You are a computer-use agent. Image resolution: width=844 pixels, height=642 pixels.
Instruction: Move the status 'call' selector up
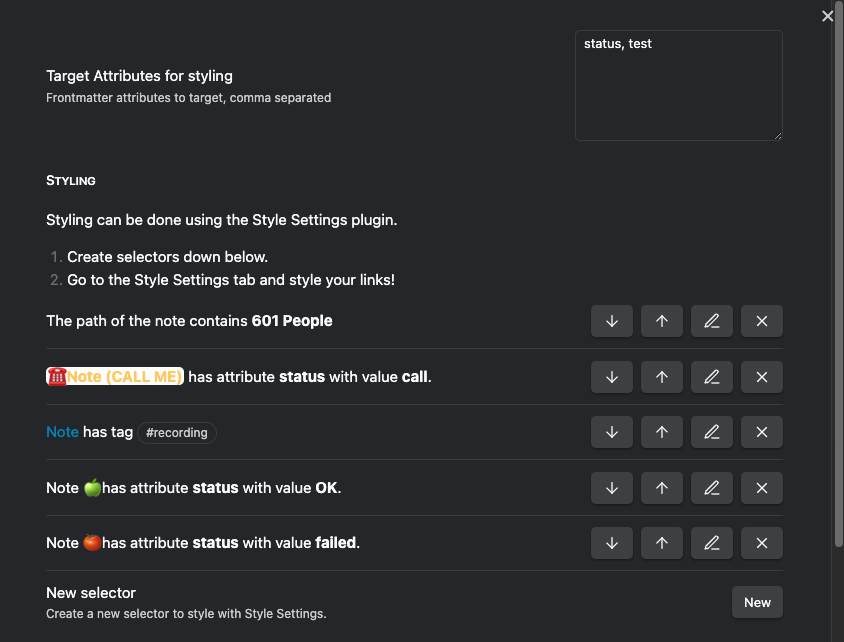point(662,377)
